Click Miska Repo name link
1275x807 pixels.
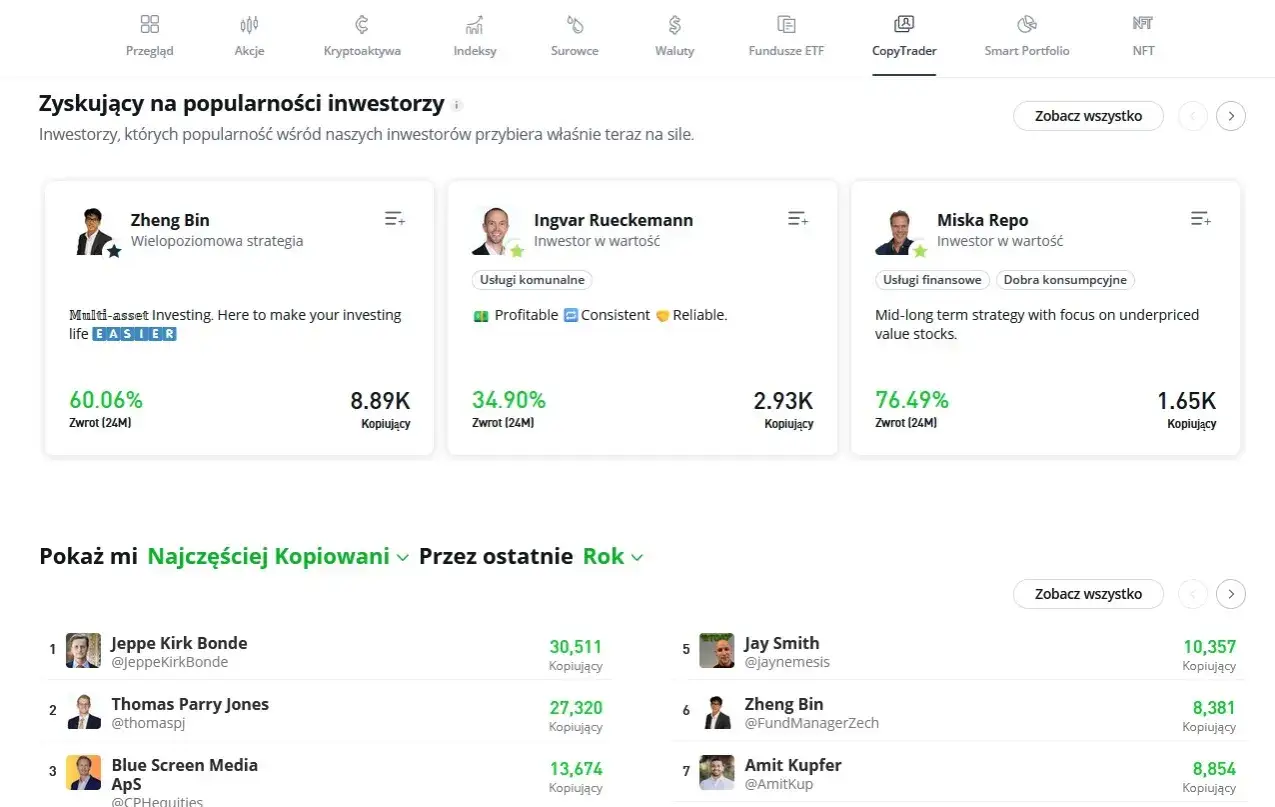click(982, 220)
